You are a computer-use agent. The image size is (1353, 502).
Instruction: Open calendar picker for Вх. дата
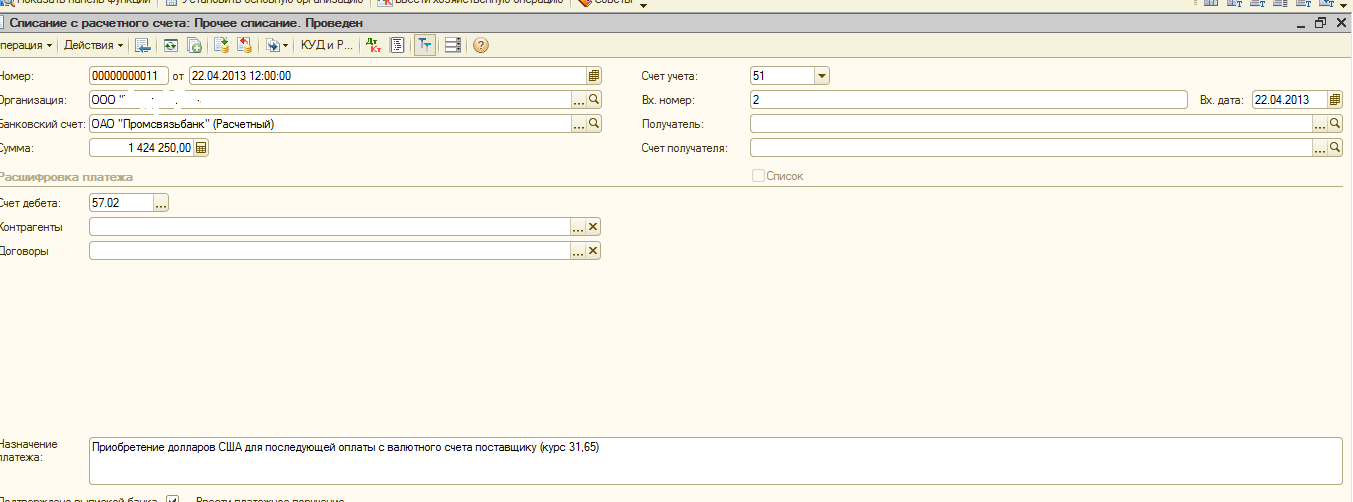click(1335, 100)
